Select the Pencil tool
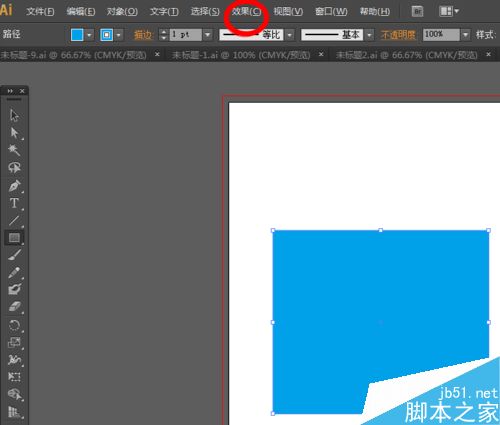 pyautogui.click(x=14, y=272)
